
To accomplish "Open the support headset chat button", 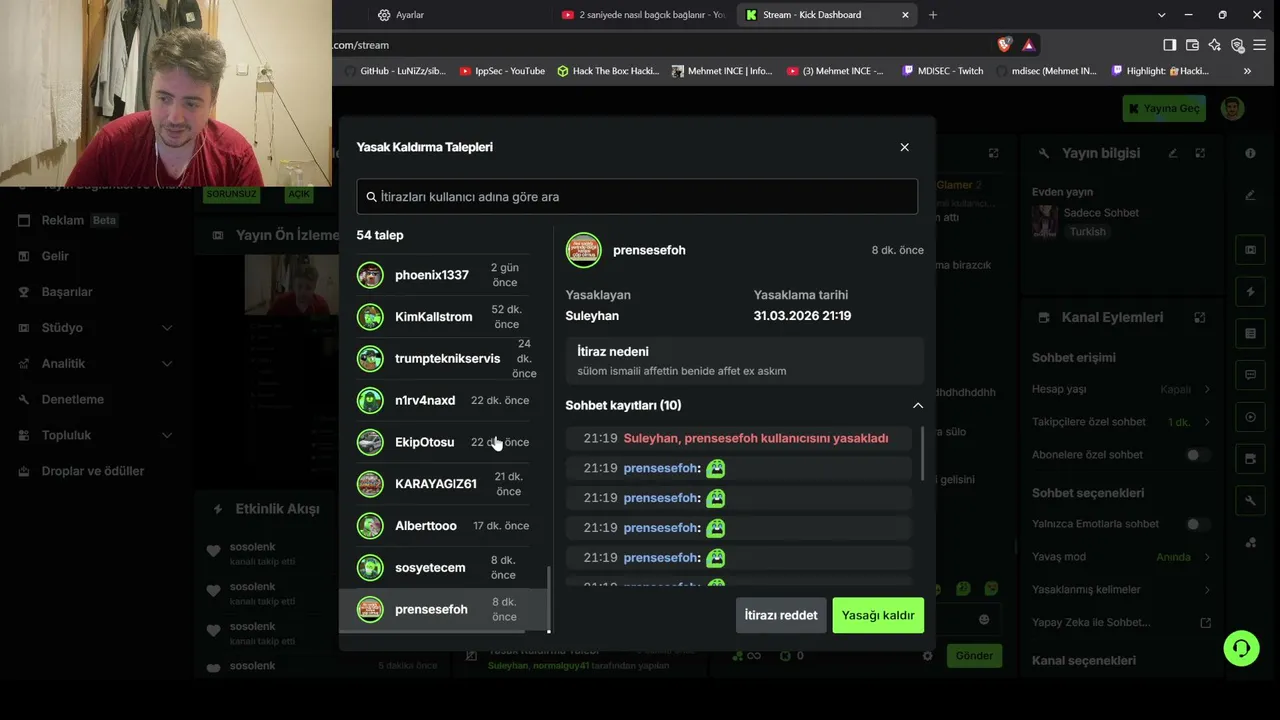I will [1241, 649].
